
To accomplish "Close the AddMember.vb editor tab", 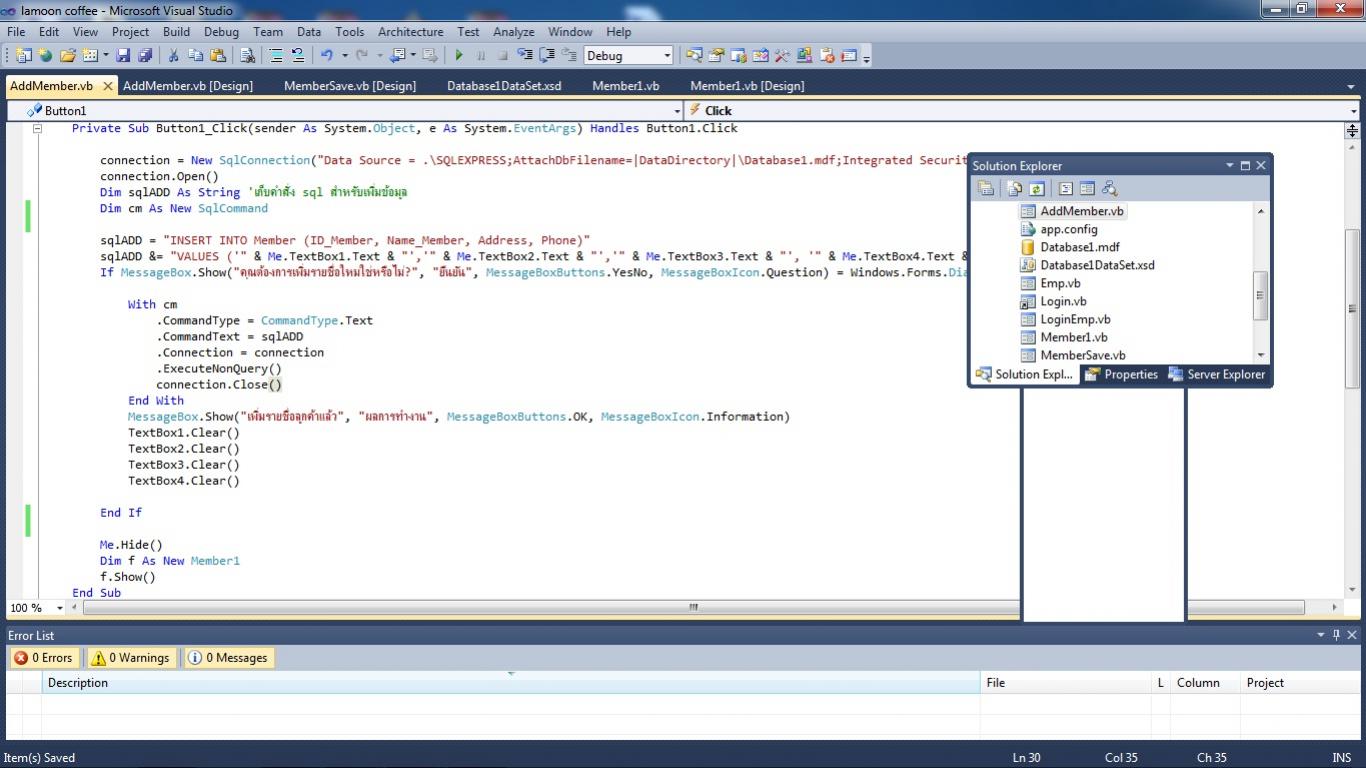I will (108, 86).
